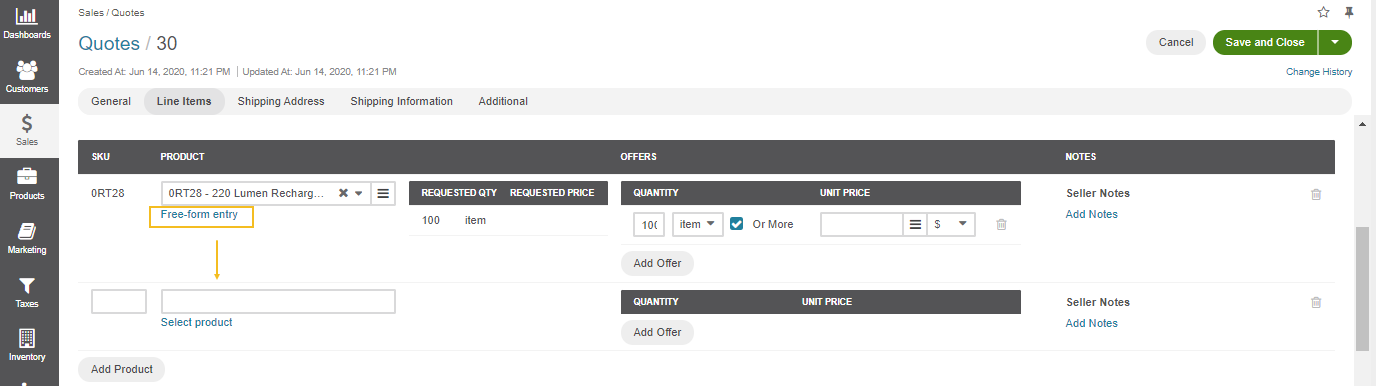
Task: Switch to the Additional tab
Action: [503, 101]
